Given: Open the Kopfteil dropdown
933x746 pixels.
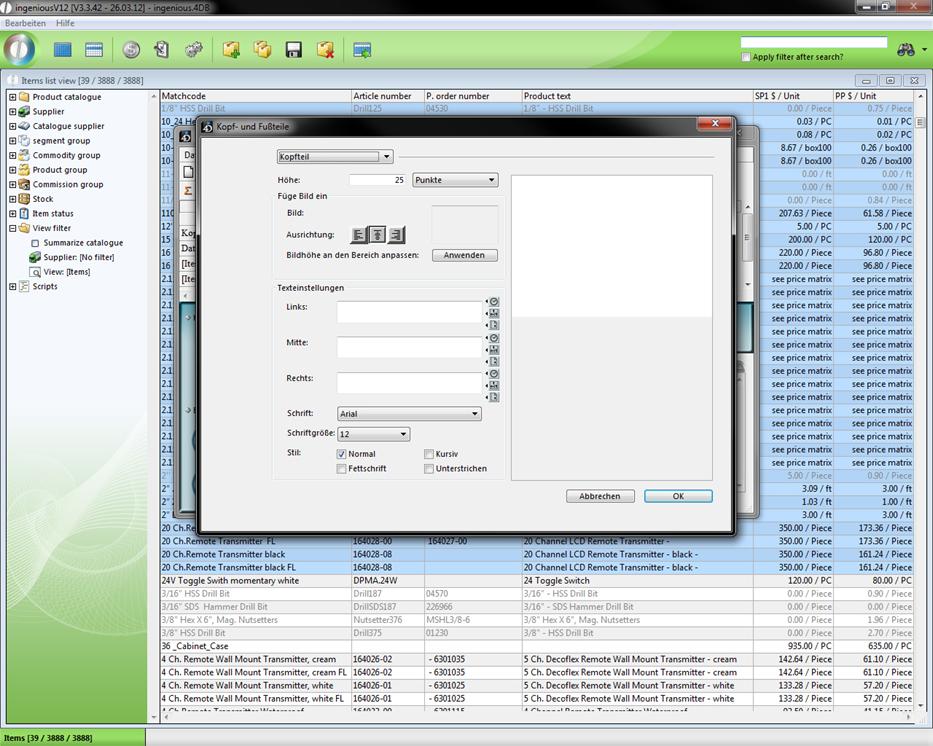Looking at the screenshot, I should coord(335,156).
